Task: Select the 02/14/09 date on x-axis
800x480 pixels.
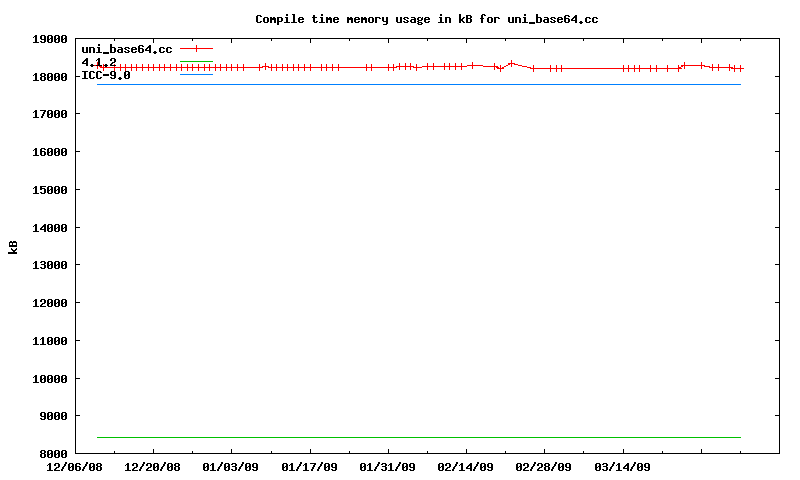Action: (465, 467)
